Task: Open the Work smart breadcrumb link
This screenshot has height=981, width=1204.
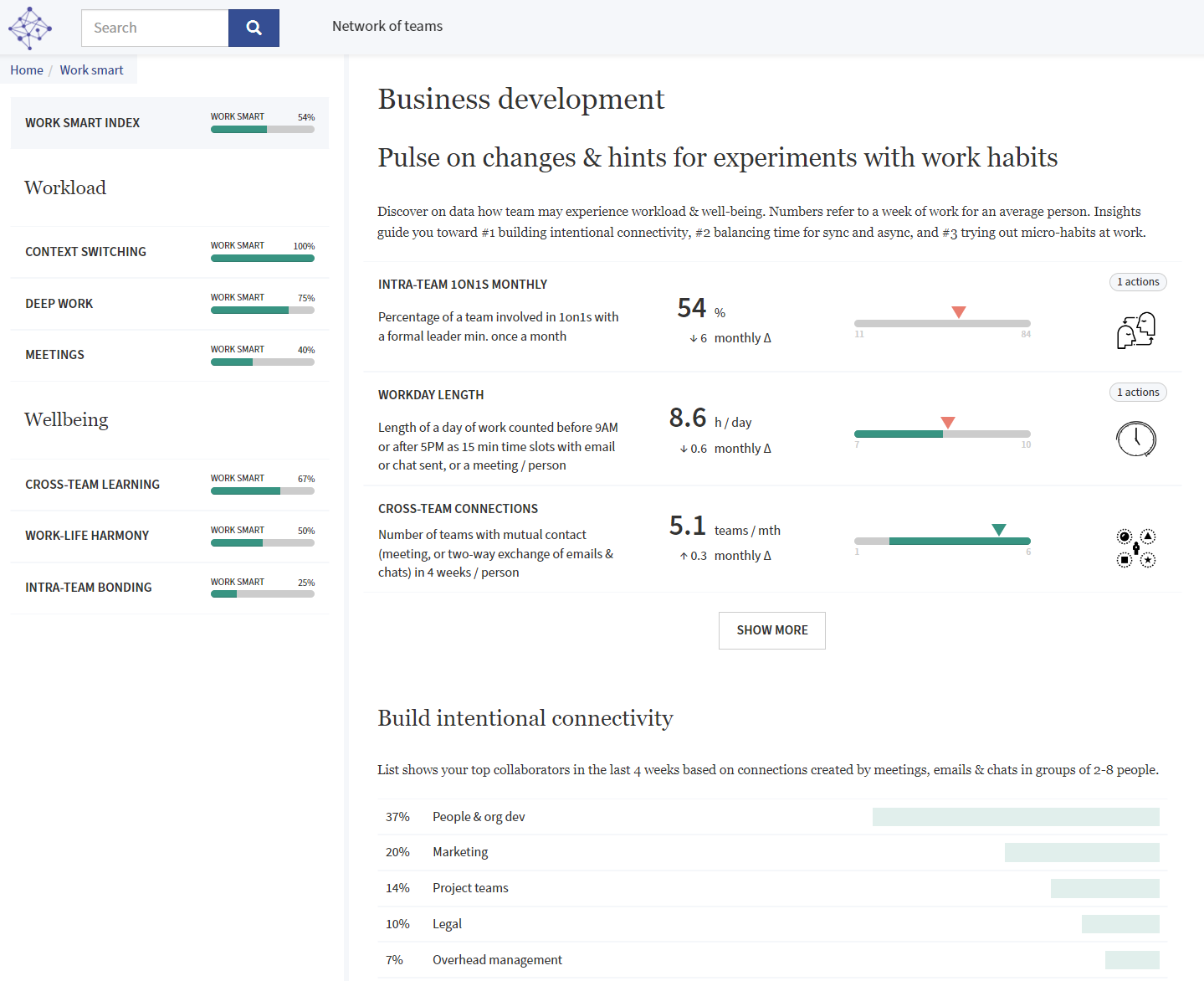Action: click(x=91, y=70)
